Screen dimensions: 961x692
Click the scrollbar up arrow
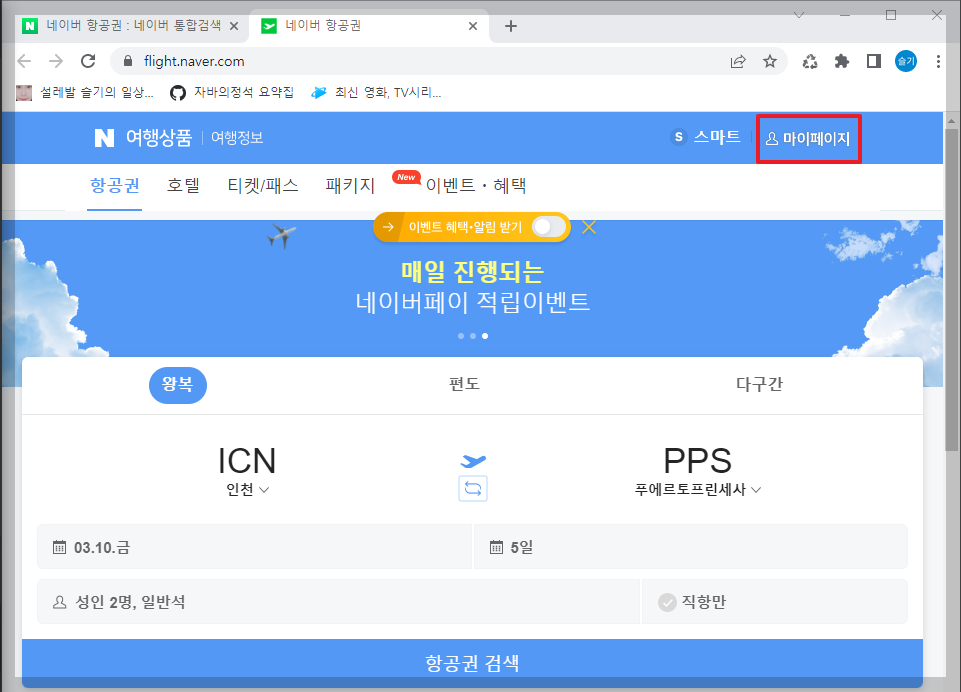[x=951, y=121]
